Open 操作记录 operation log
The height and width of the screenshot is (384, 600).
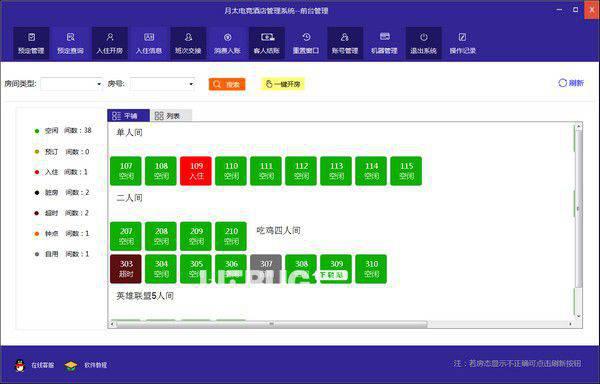(x=463, y=43)
